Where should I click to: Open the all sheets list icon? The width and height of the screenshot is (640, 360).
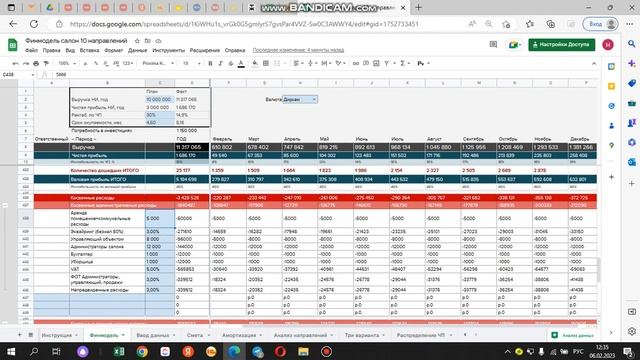pyautogui.click(x=31, y=335)
